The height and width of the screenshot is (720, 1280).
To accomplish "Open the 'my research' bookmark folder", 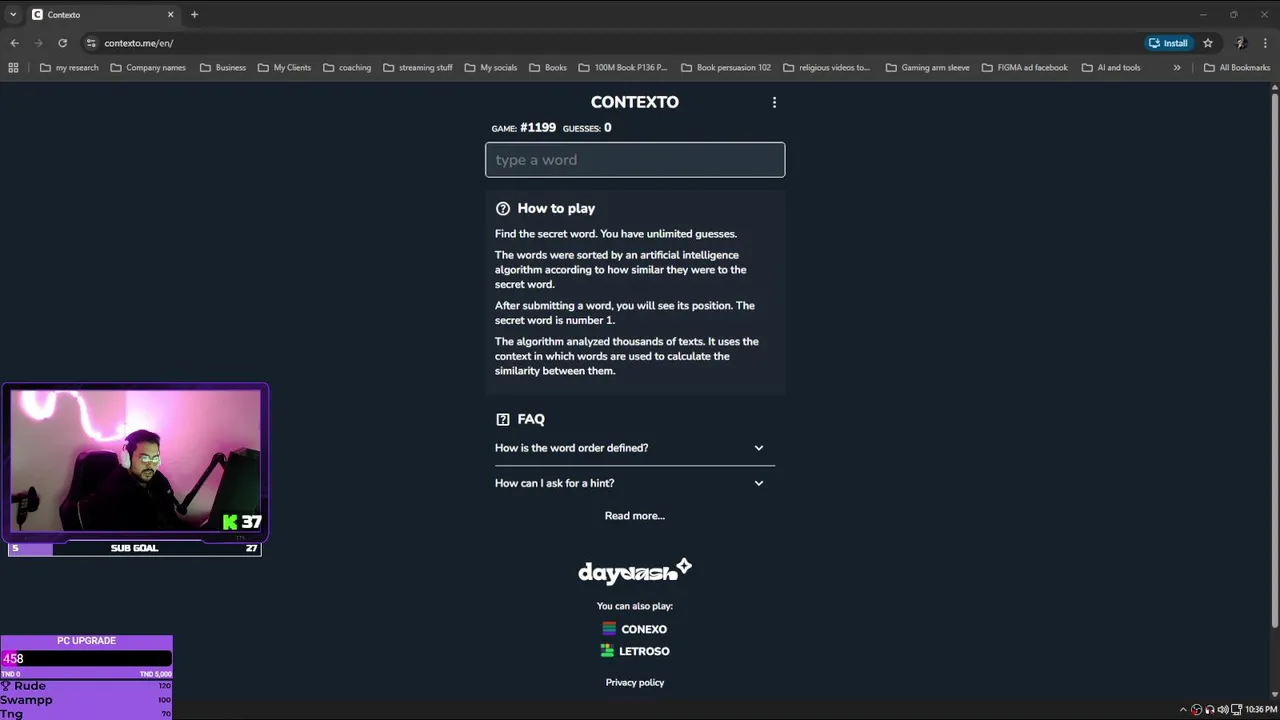I will pos(69,68).
